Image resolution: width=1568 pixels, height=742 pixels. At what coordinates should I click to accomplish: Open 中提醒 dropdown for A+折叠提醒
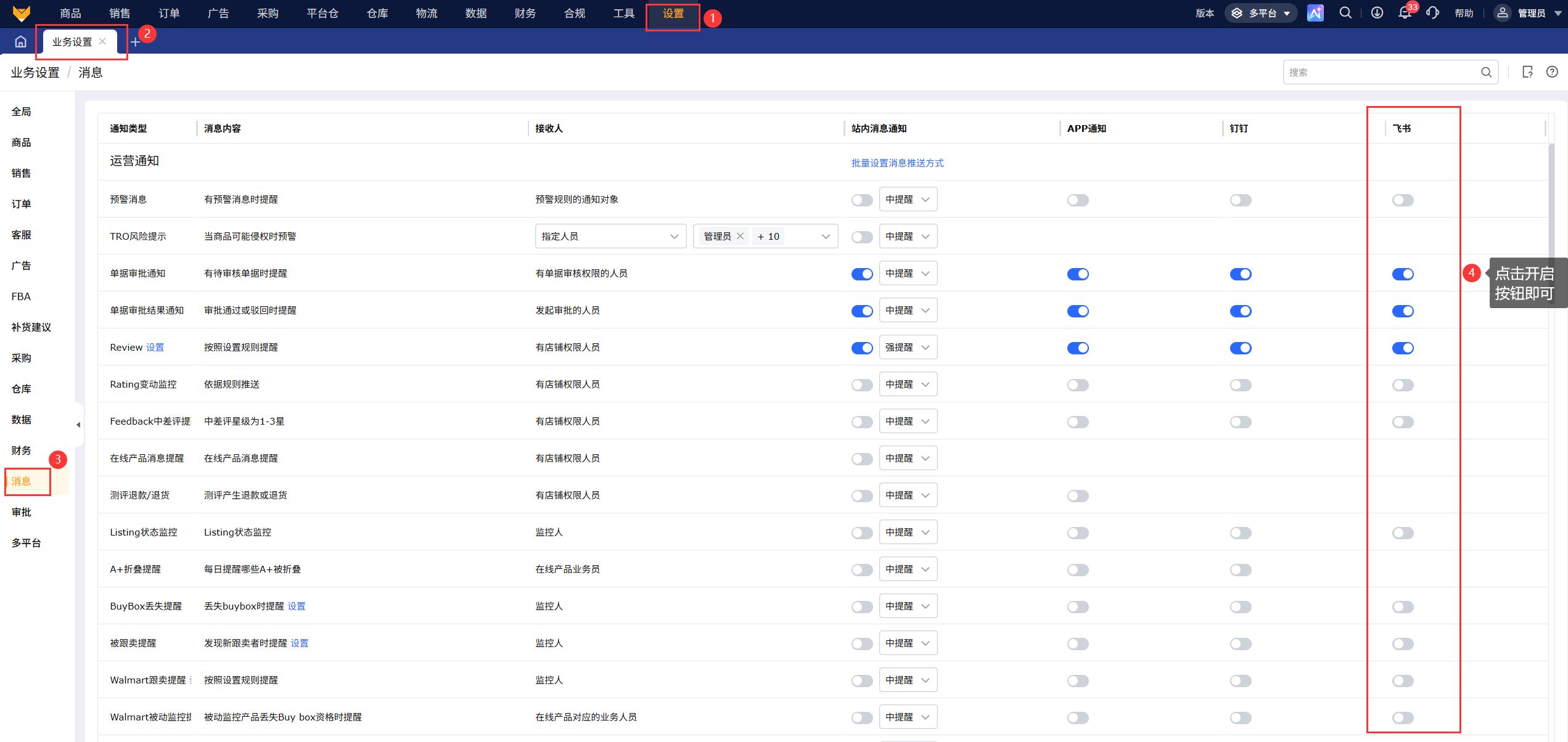[908, 569]
